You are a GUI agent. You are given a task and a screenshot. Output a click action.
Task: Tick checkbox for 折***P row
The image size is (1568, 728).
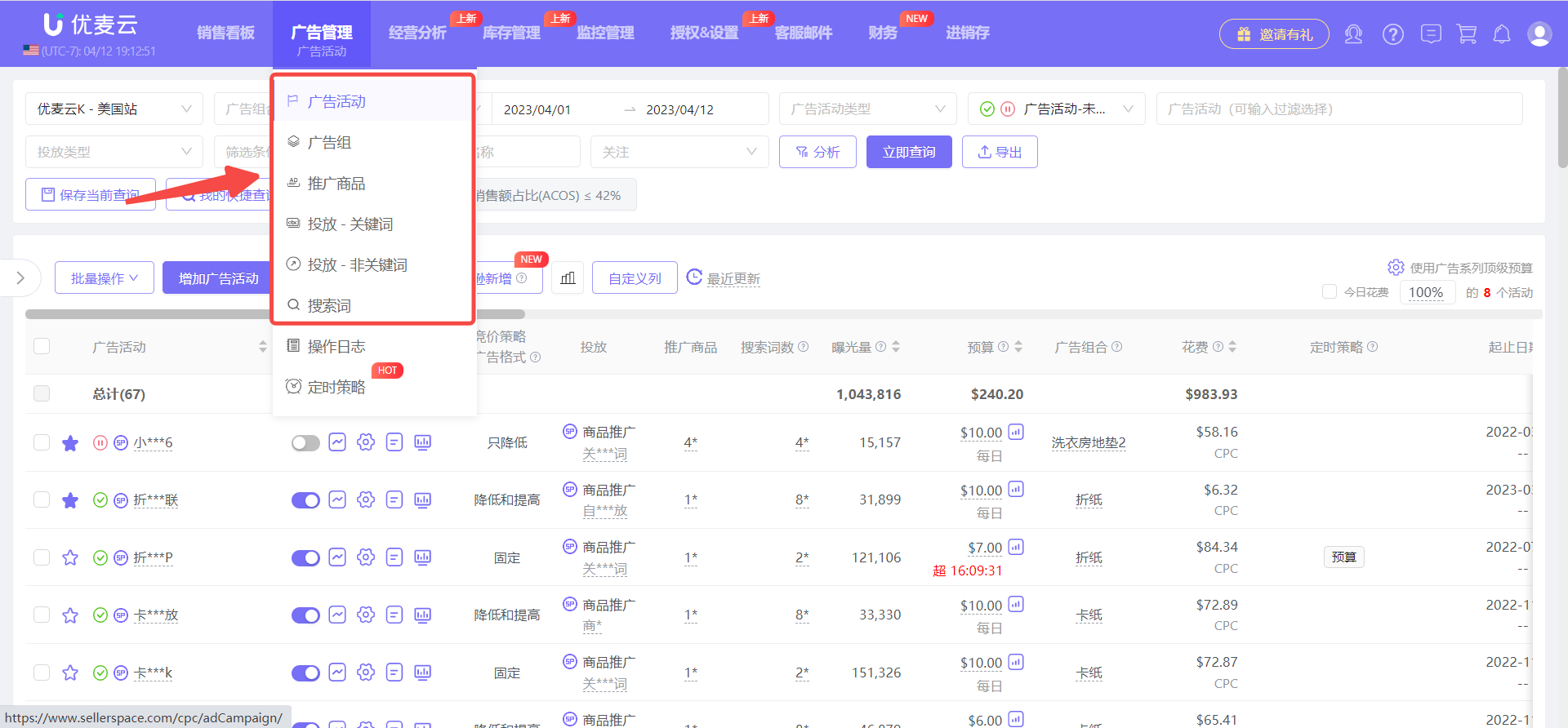42,557
